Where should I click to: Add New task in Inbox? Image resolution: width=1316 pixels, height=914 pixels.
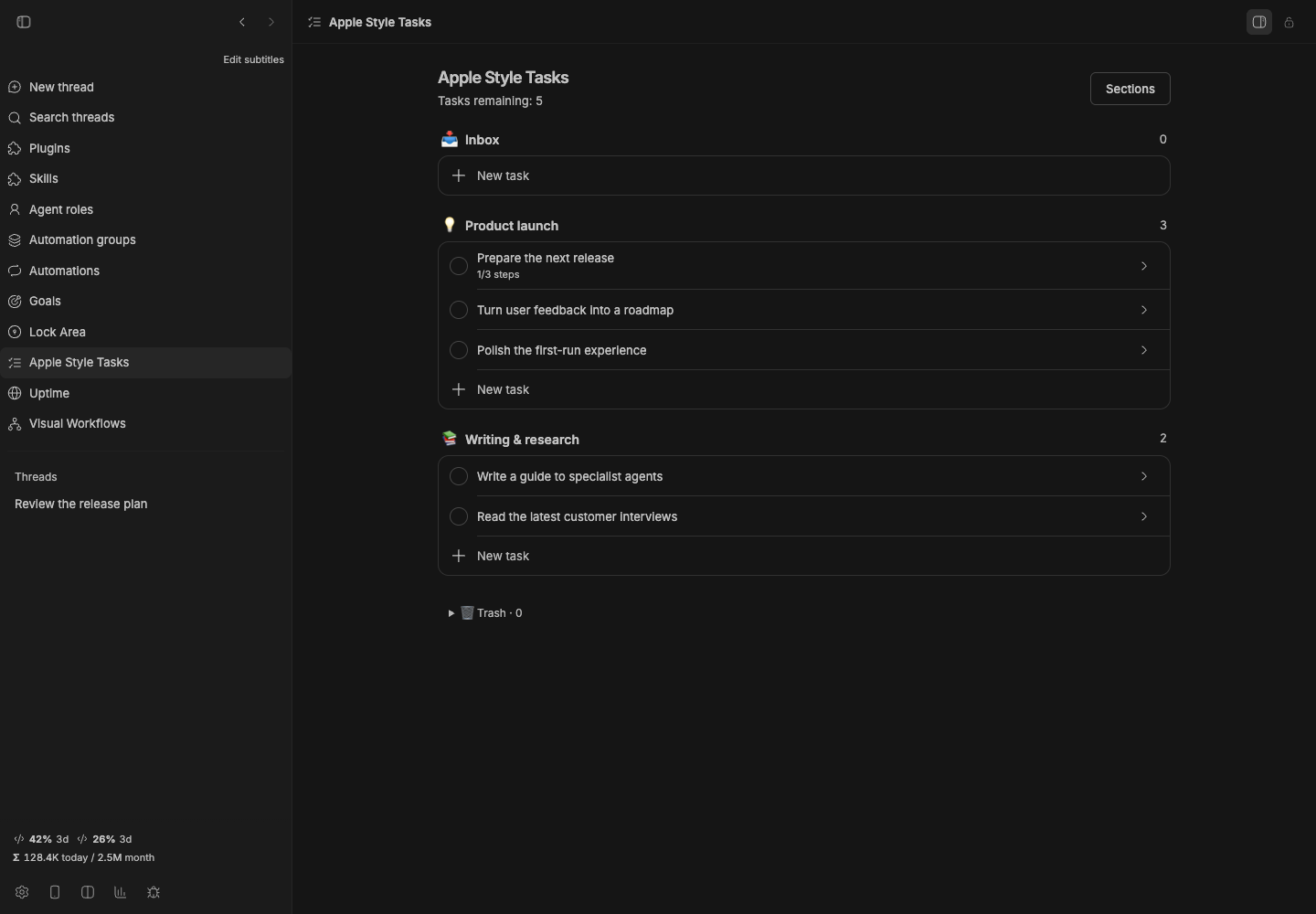804,175
